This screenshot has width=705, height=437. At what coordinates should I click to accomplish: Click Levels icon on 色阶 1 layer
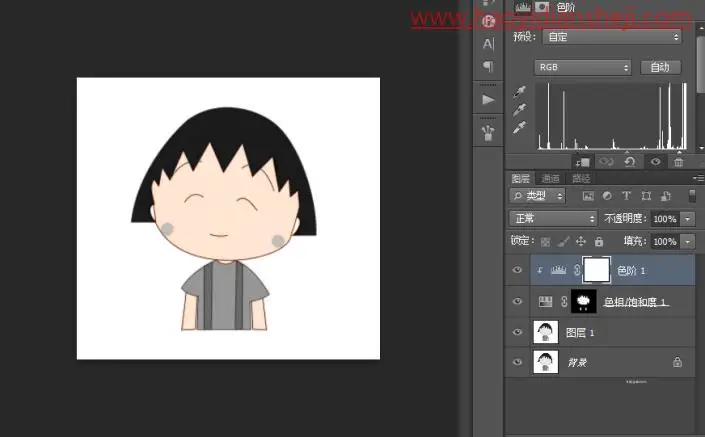pos(558,270)
